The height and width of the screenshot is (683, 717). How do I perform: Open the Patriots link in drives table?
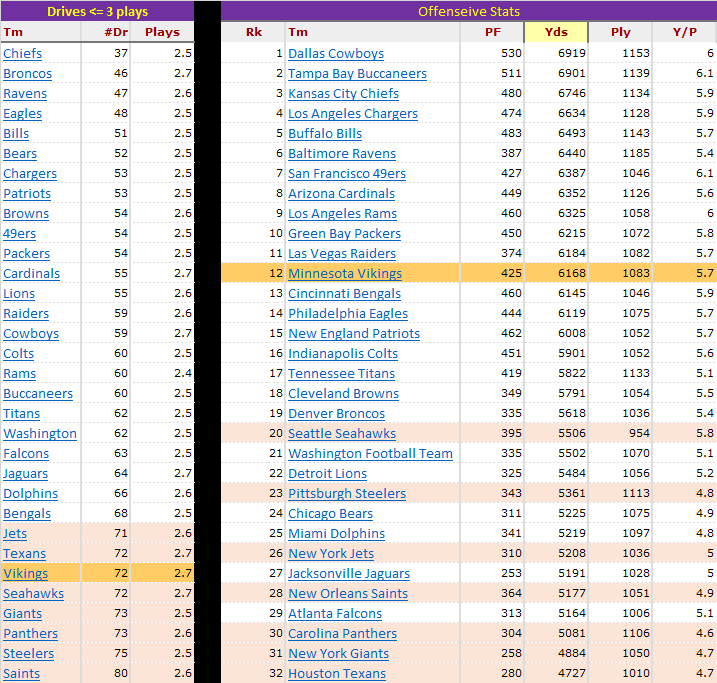pyautogui.click(x=27, y=194)
